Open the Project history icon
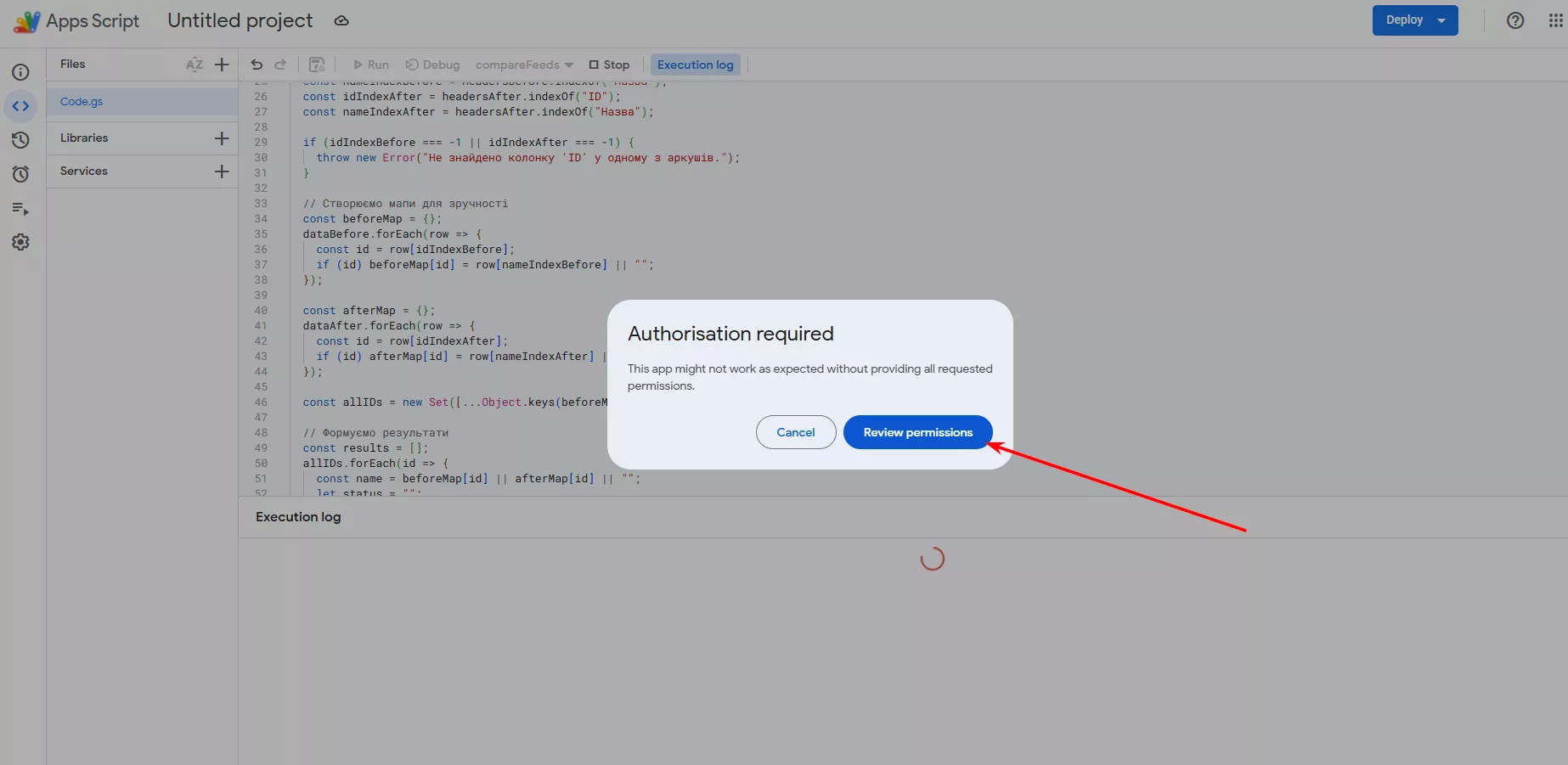This screenshot has width=1568, height=765. pyautogui.click(x=20, y=140)
